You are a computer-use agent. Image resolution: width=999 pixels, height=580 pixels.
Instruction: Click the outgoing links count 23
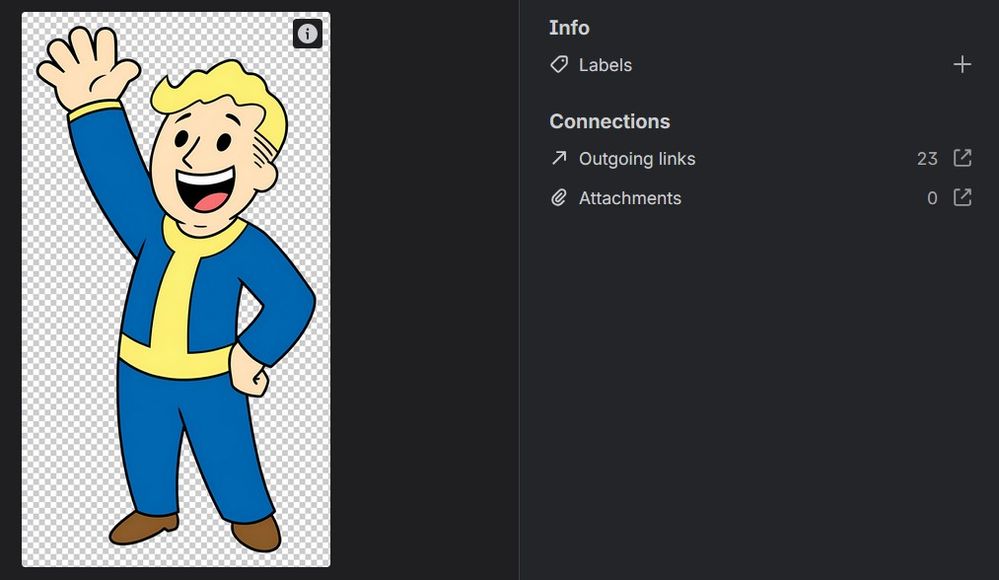tap(927, 159)
